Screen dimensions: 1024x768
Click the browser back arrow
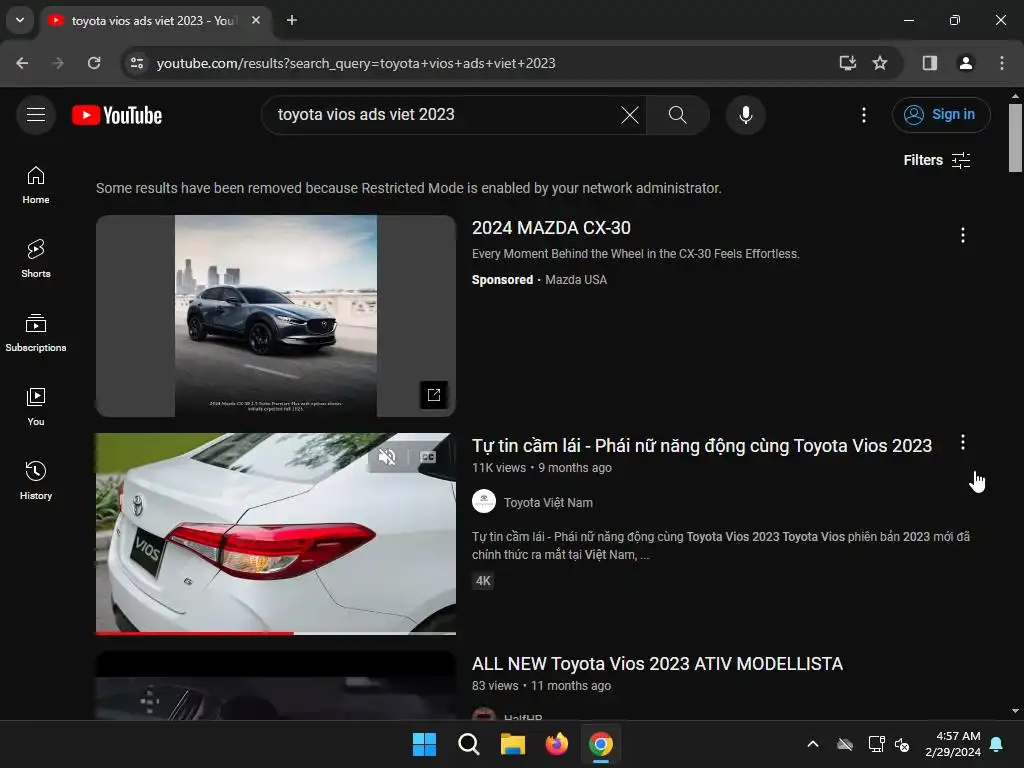tap(22, 63)
